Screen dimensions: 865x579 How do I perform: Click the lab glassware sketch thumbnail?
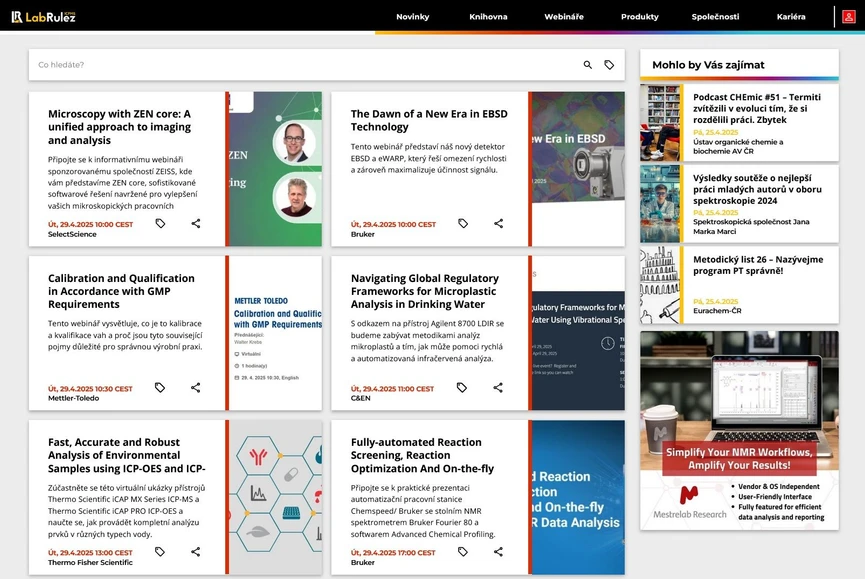tap(660, 285)
